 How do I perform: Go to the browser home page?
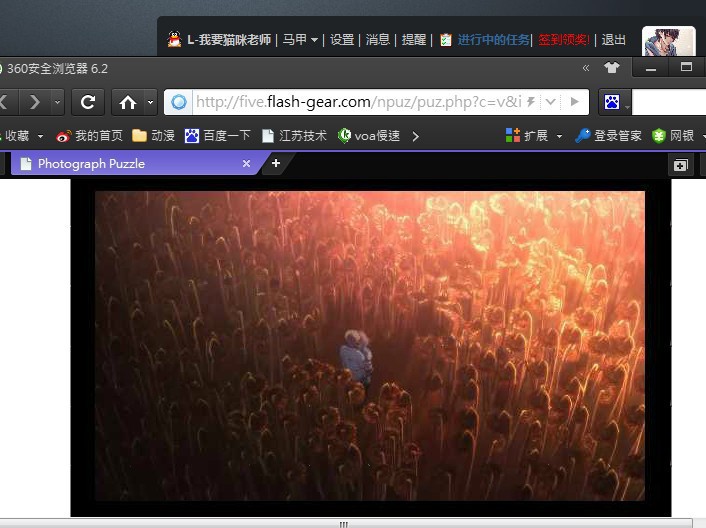pyautogui.click(x=127, y=102)
